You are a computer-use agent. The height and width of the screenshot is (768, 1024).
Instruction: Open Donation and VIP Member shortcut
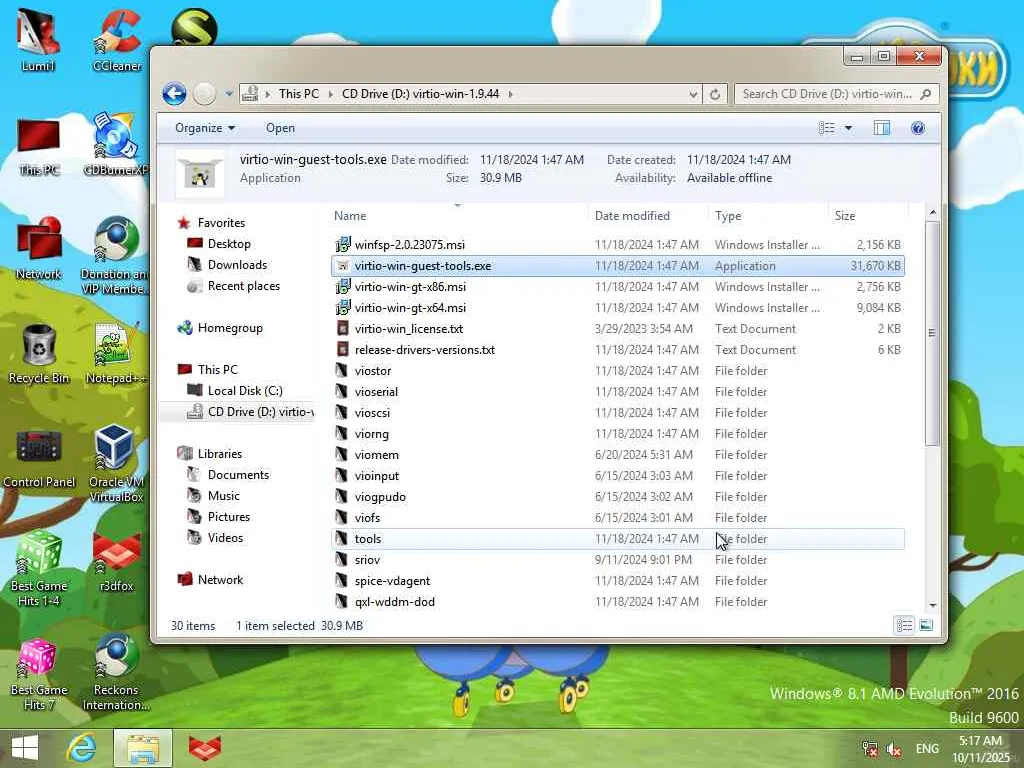click(115, 255)
